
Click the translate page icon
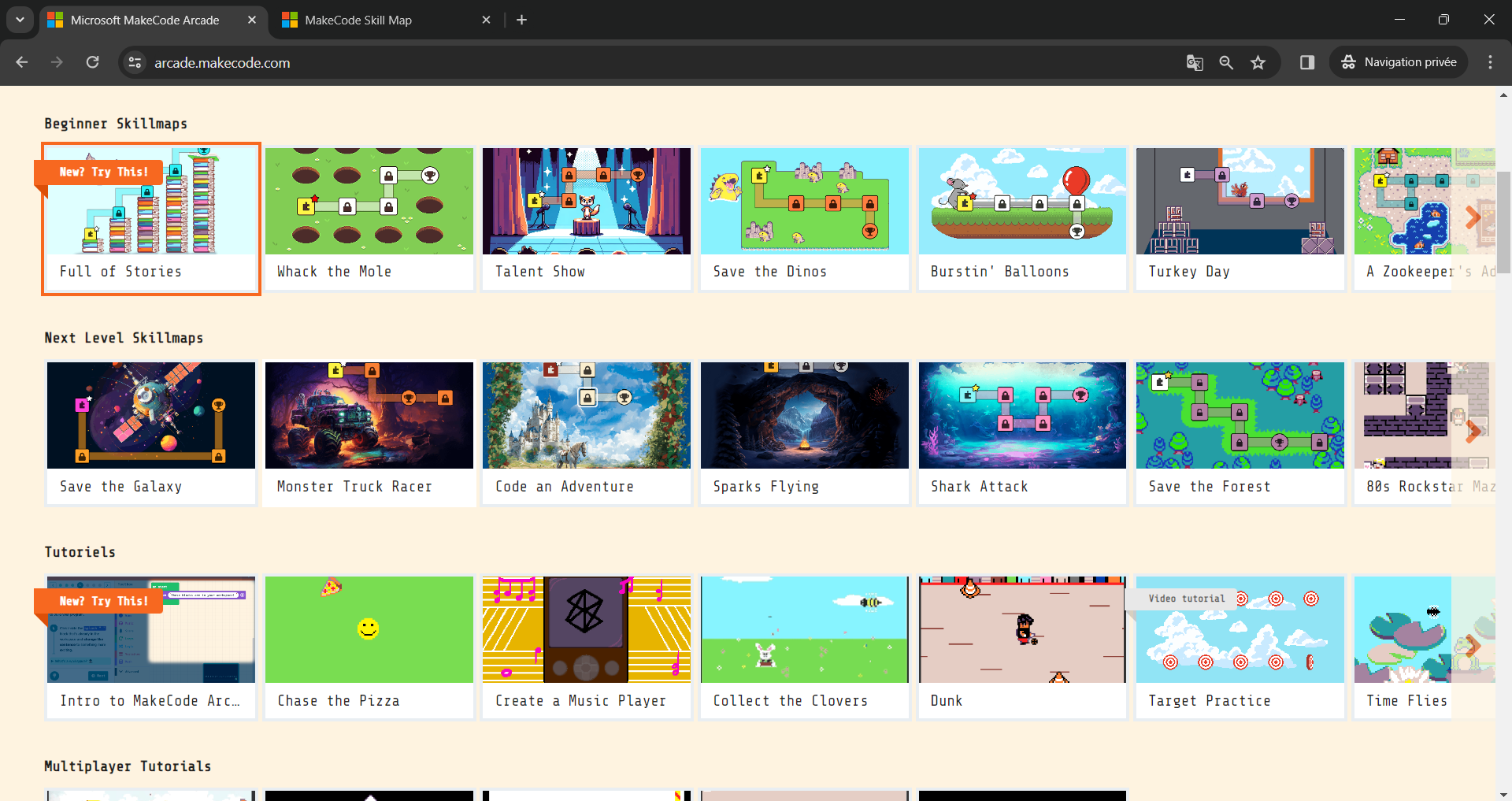[x=1195, y=62]
